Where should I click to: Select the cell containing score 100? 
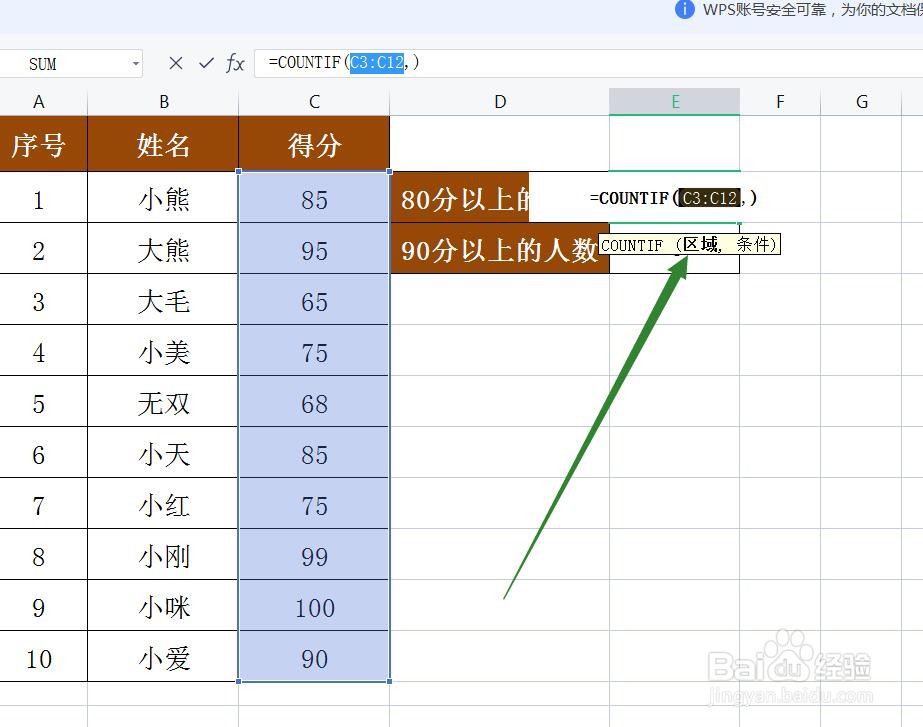(313, 606)
